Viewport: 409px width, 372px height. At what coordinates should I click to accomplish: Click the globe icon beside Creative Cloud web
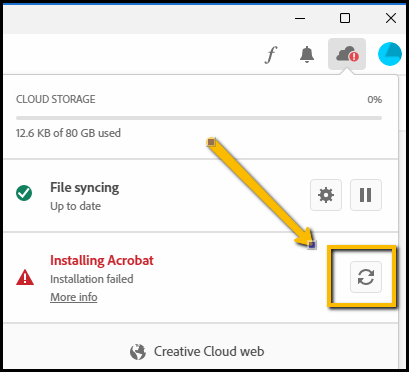(138, 352)
